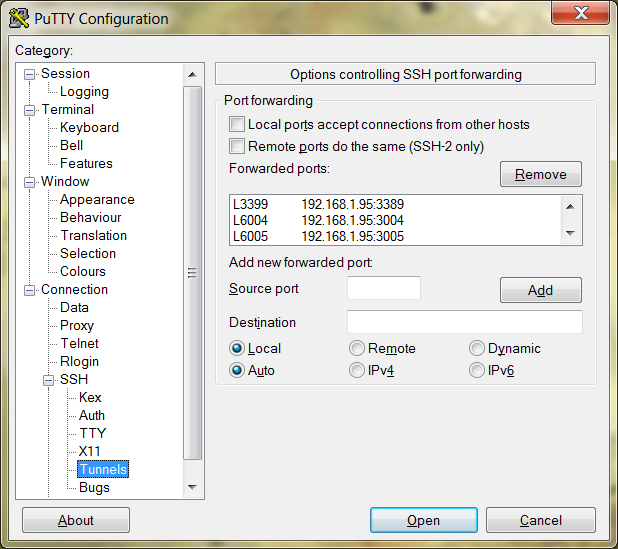Collapse the Window tree node
This screenshot has height=549, width=618.
point(29,182)
